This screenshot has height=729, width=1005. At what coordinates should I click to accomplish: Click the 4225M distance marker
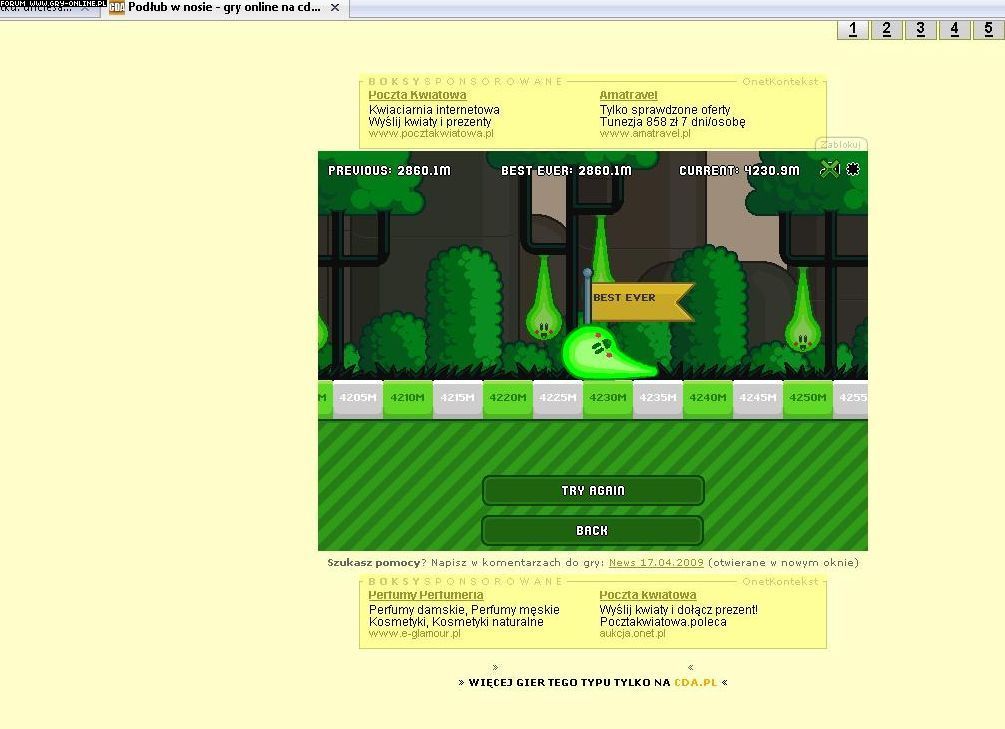click(x=558, y=399)
